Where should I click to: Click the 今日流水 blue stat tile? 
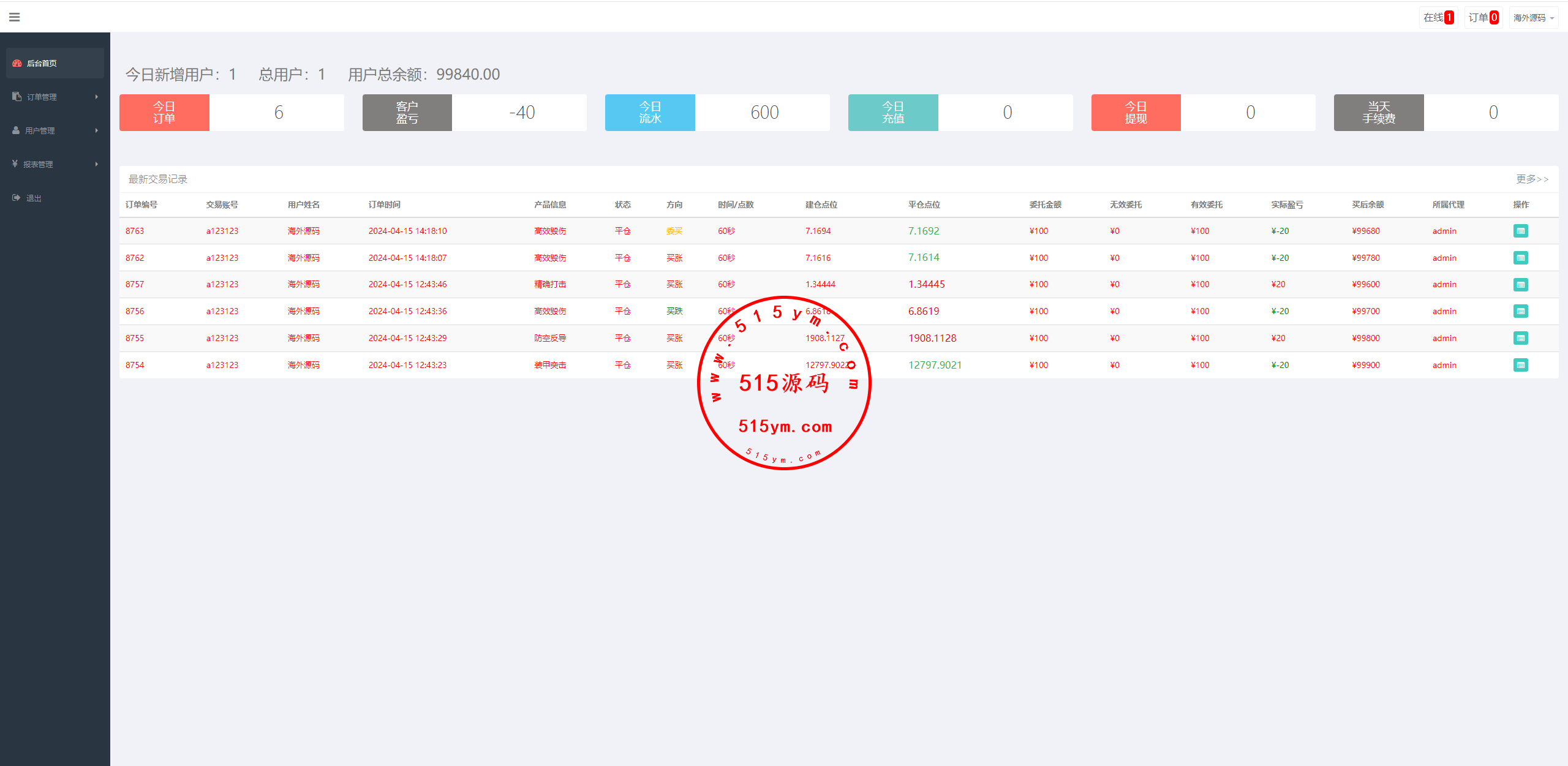650,113
